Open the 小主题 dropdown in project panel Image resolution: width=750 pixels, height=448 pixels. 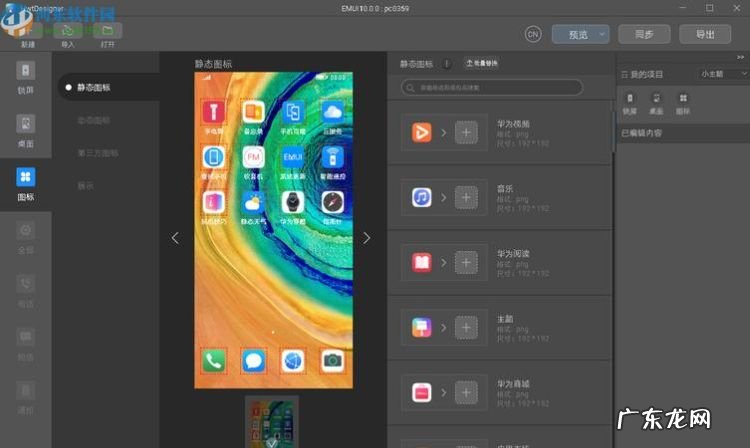(723, 74)
